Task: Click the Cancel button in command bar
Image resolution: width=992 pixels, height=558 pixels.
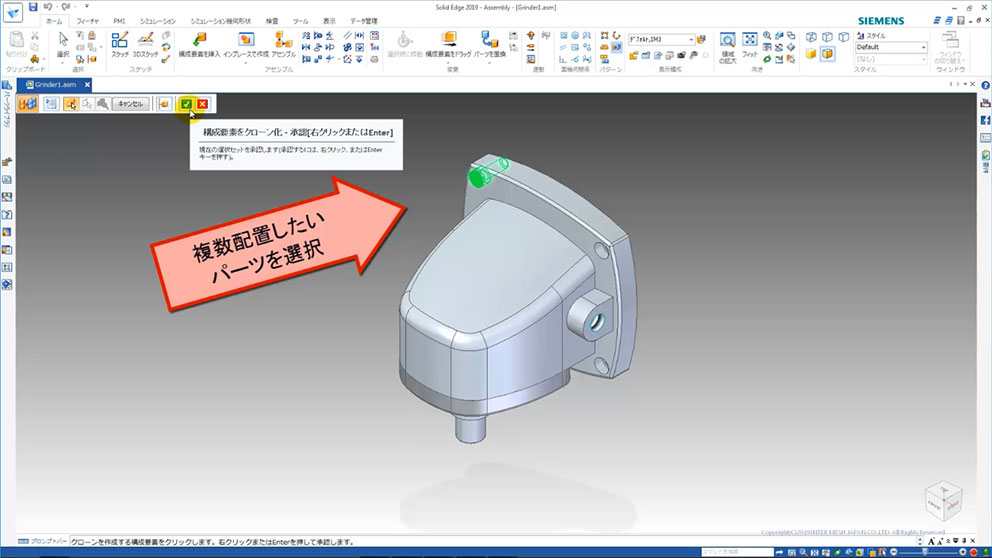Action: coord(130,104)
